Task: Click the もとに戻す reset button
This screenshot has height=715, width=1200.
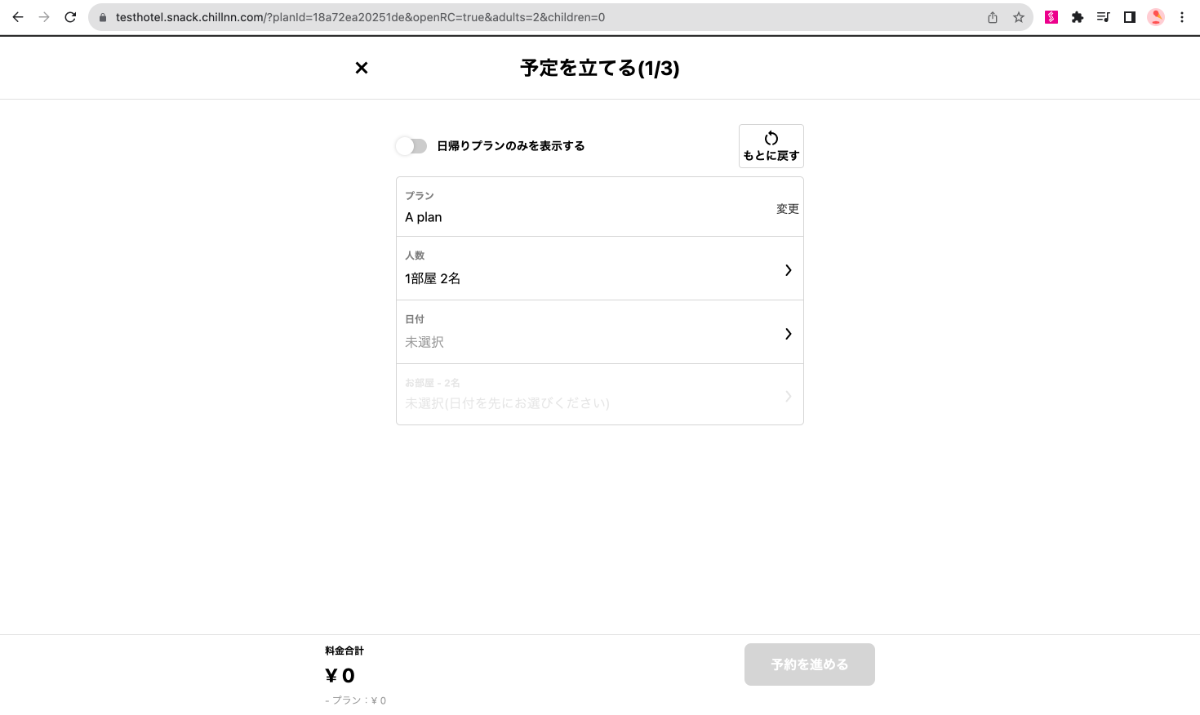Action: click(x=770, y=146)
